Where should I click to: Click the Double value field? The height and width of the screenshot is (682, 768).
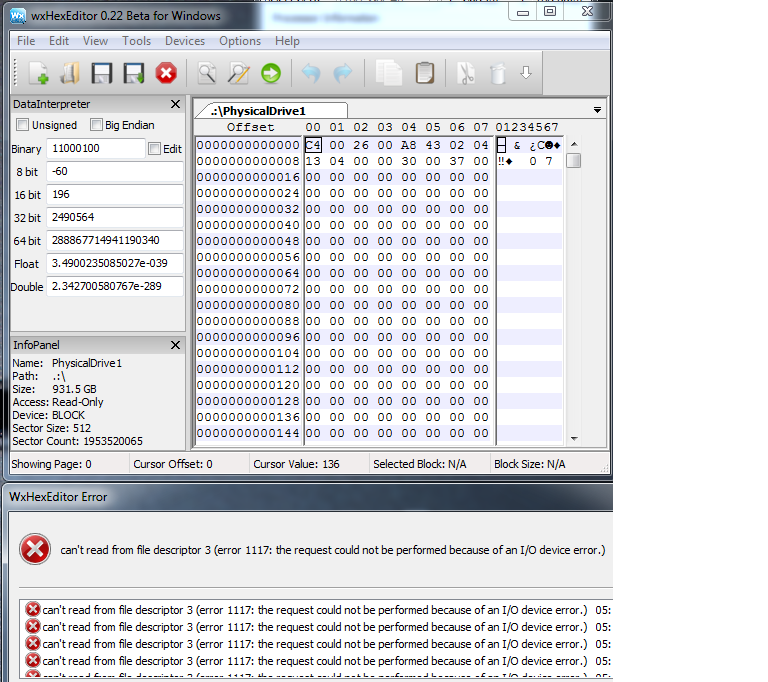tap(115, 287)
